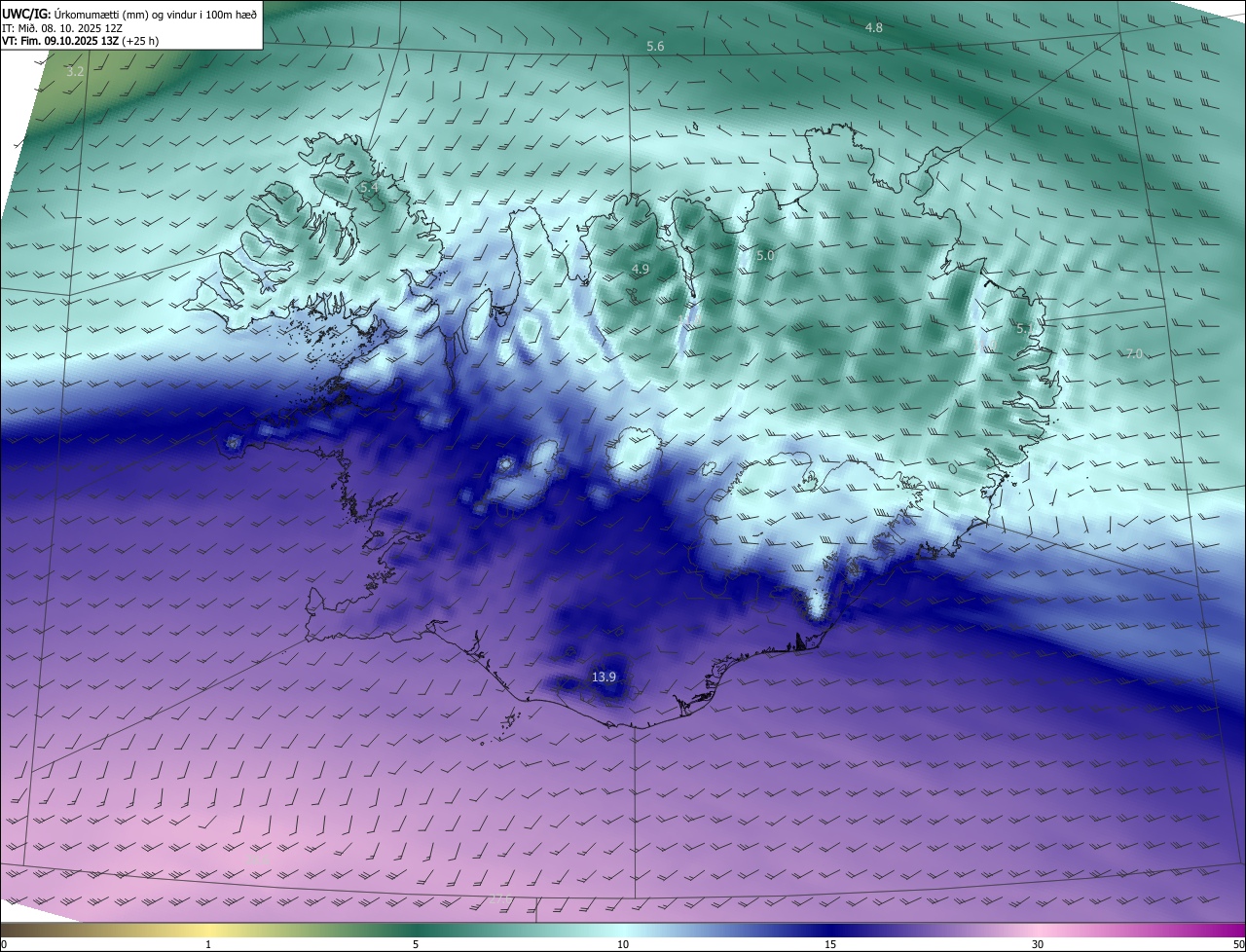Click the 'VT: Fim. 09.10.2025 13Z' valid time
This screenshot has width=1246, height=952.
pyautogui.click(x=80, y=42)
